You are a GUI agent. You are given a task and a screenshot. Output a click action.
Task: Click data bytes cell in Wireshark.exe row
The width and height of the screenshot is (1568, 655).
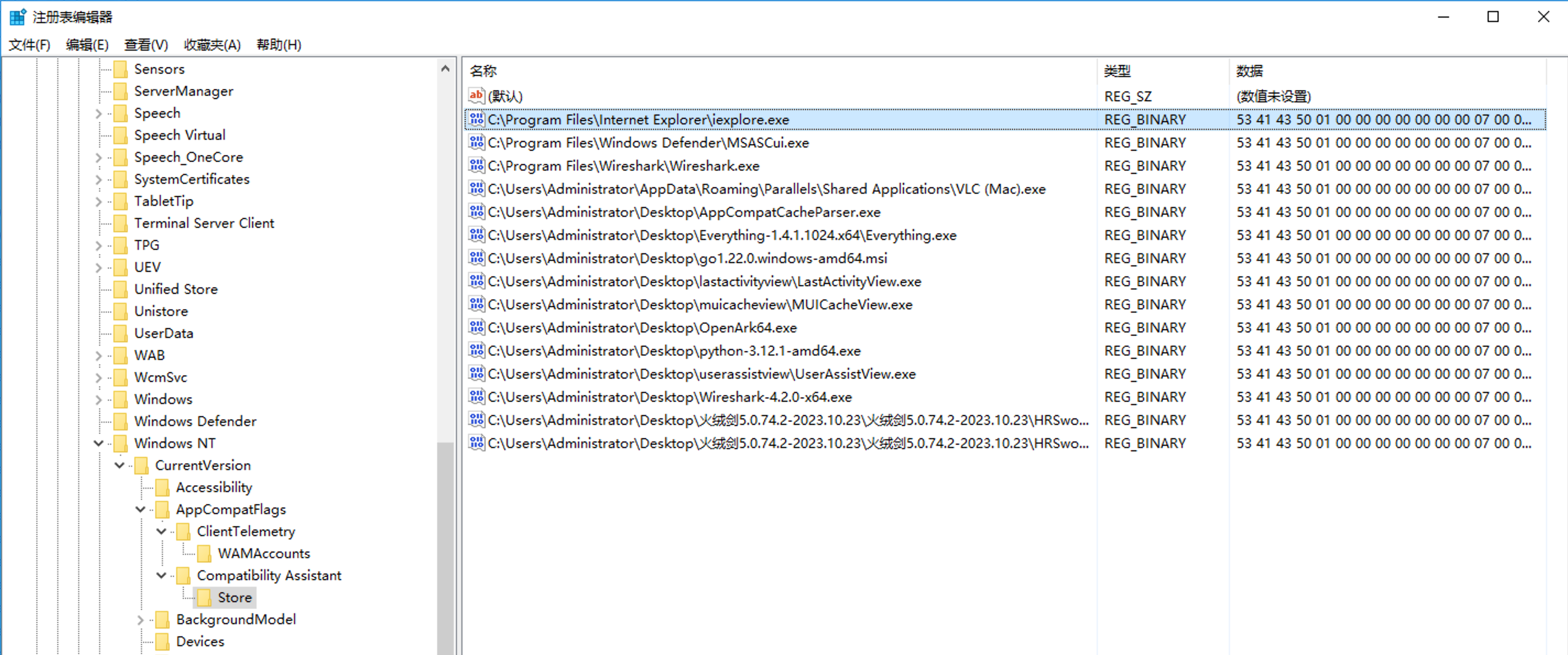[x=1384, y=166]
